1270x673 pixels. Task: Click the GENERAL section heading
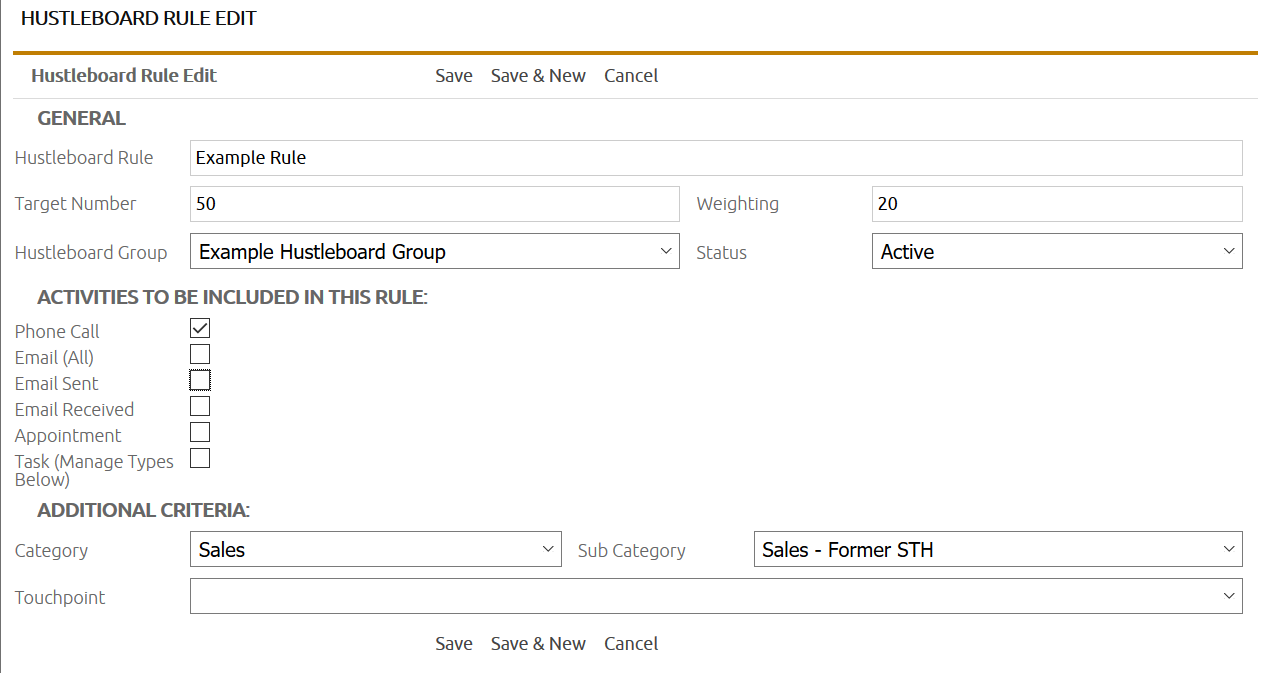pyautogui.click(x=82, y=118)
